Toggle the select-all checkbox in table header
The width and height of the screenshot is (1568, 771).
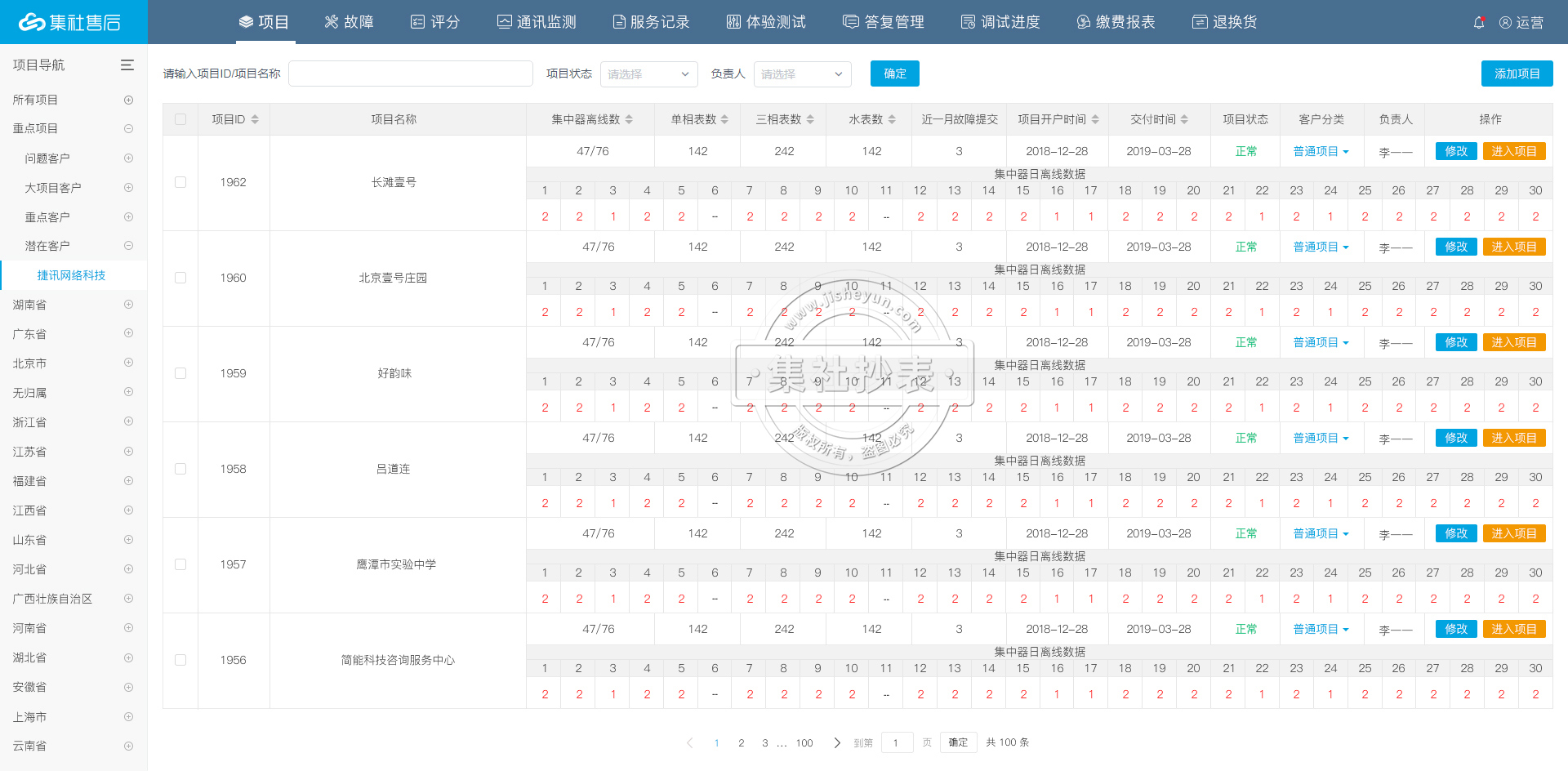180,119
